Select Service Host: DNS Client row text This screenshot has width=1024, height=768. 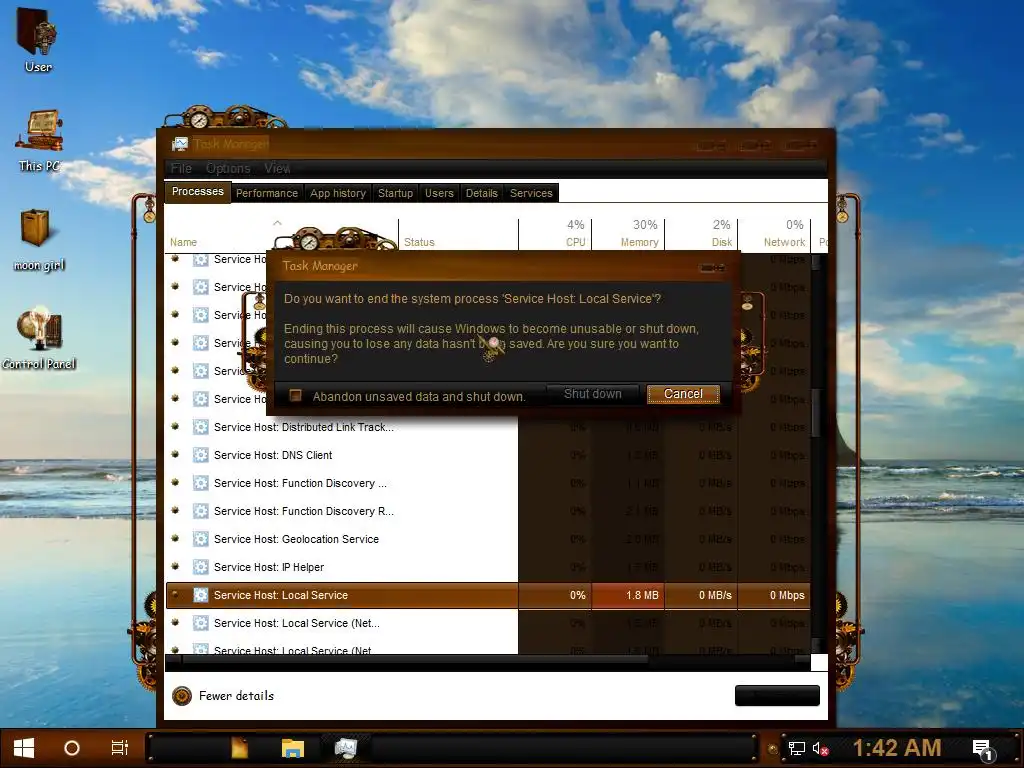[273, 455]
